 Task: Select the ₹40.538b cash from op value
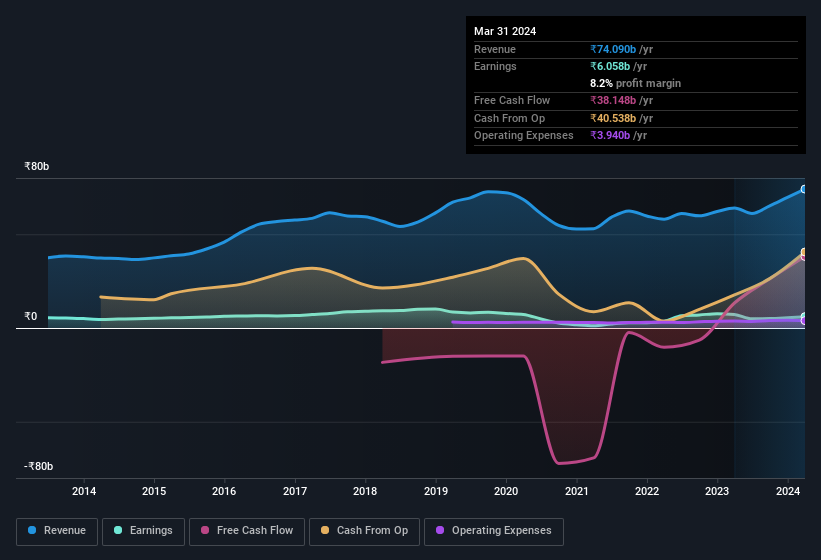(613, 118)
